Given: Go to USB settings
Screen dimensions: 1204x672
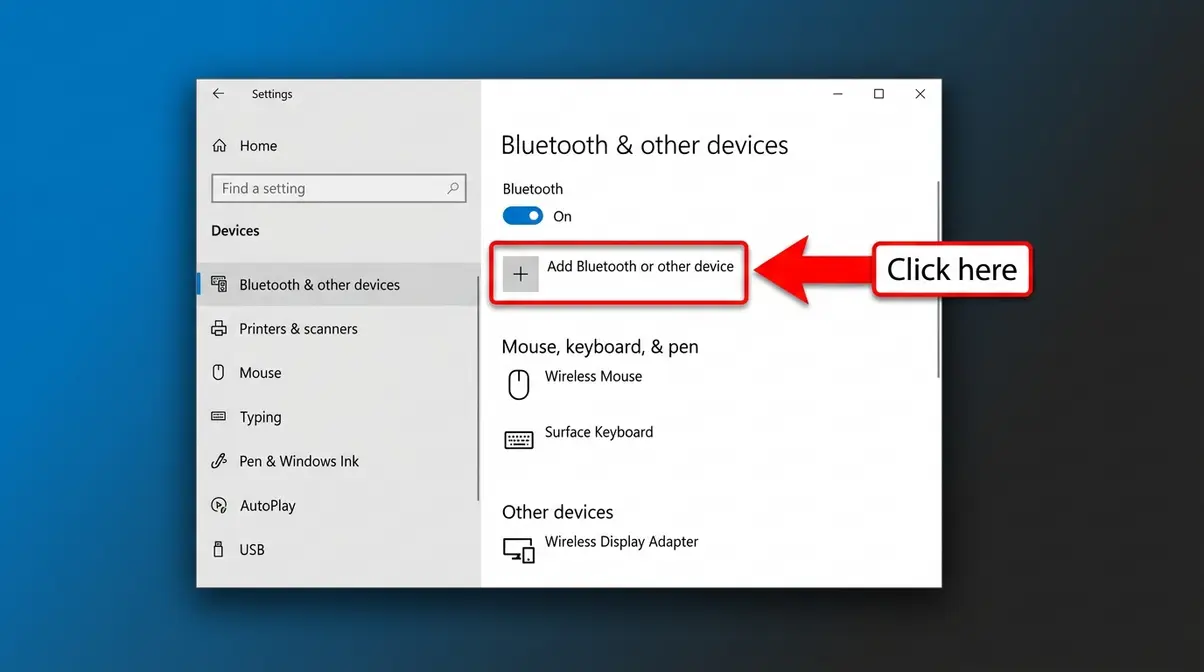Looking at the screenshot, I should pyautogui.click(x=338, y=549).
